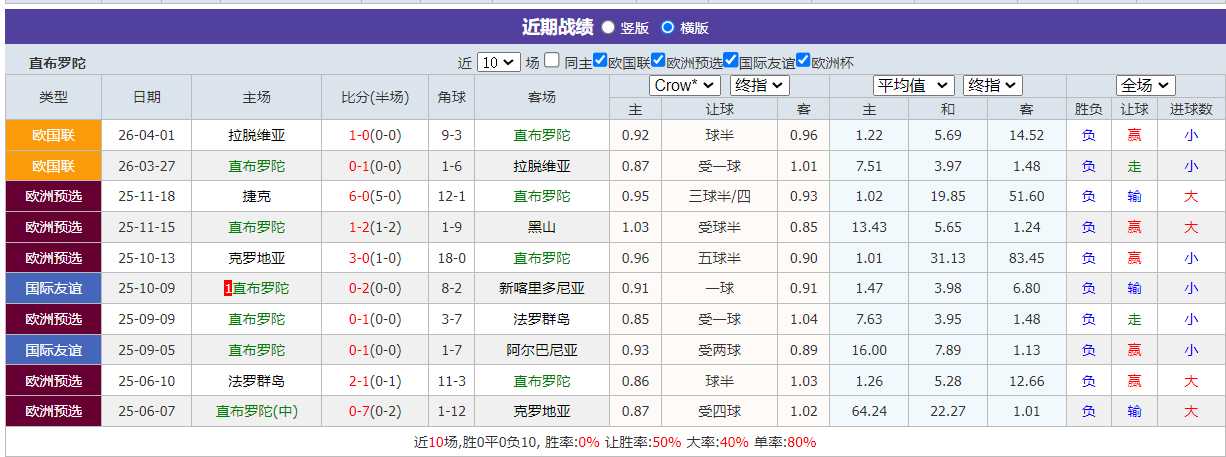Click the 让胜率:50% summary text
The height and width of the screenshot is (457, 1226).
(x=643, y=442)
